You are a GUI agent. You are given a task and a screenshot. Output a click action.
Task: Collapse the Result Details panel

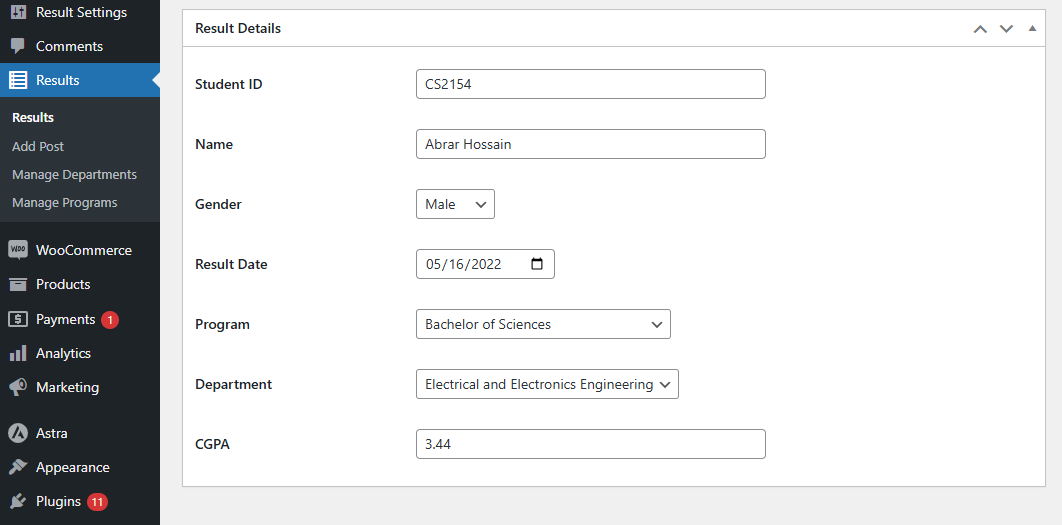click(1032, 29)
